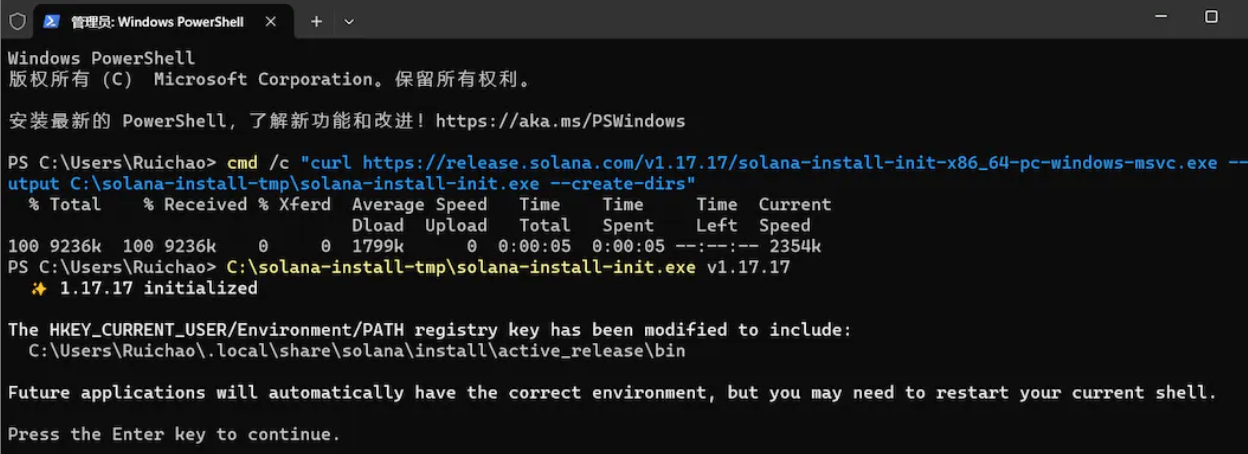Click the "Press the Enter key to continue" line
Image resolution: width=1248 pixels, height=454 pixels.
tap(174, 434)
